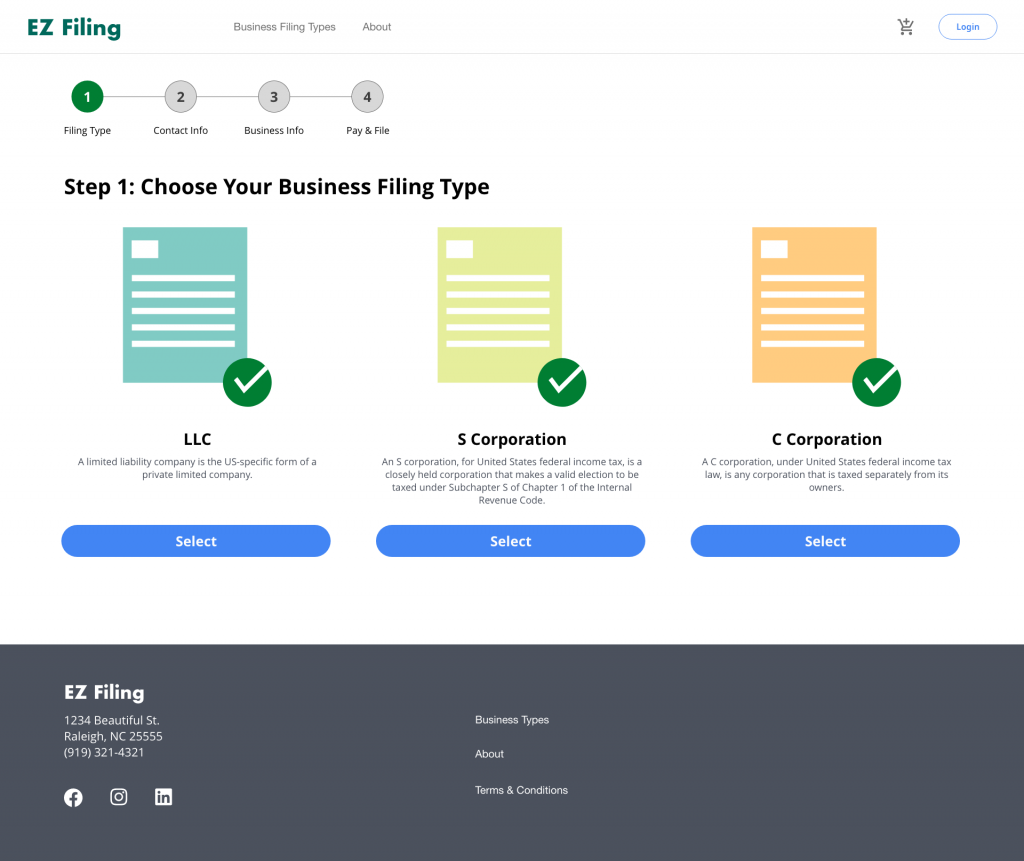Jump to step 3 Business Info
Viewport: 1024px width, 861px height.
[274, 97]
